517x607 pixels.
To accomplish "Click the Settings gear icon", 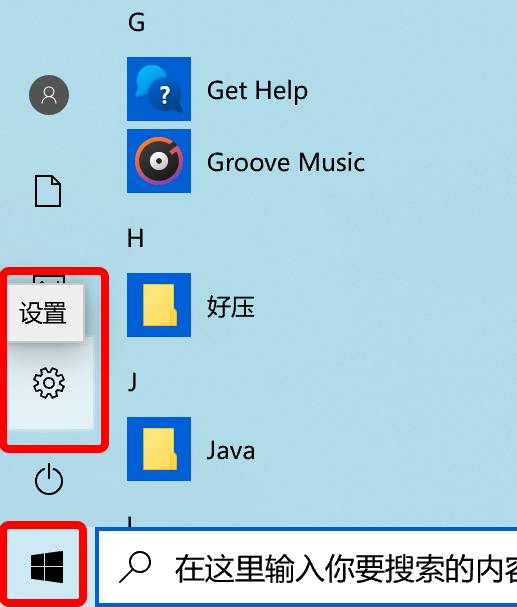I will 49,383.
